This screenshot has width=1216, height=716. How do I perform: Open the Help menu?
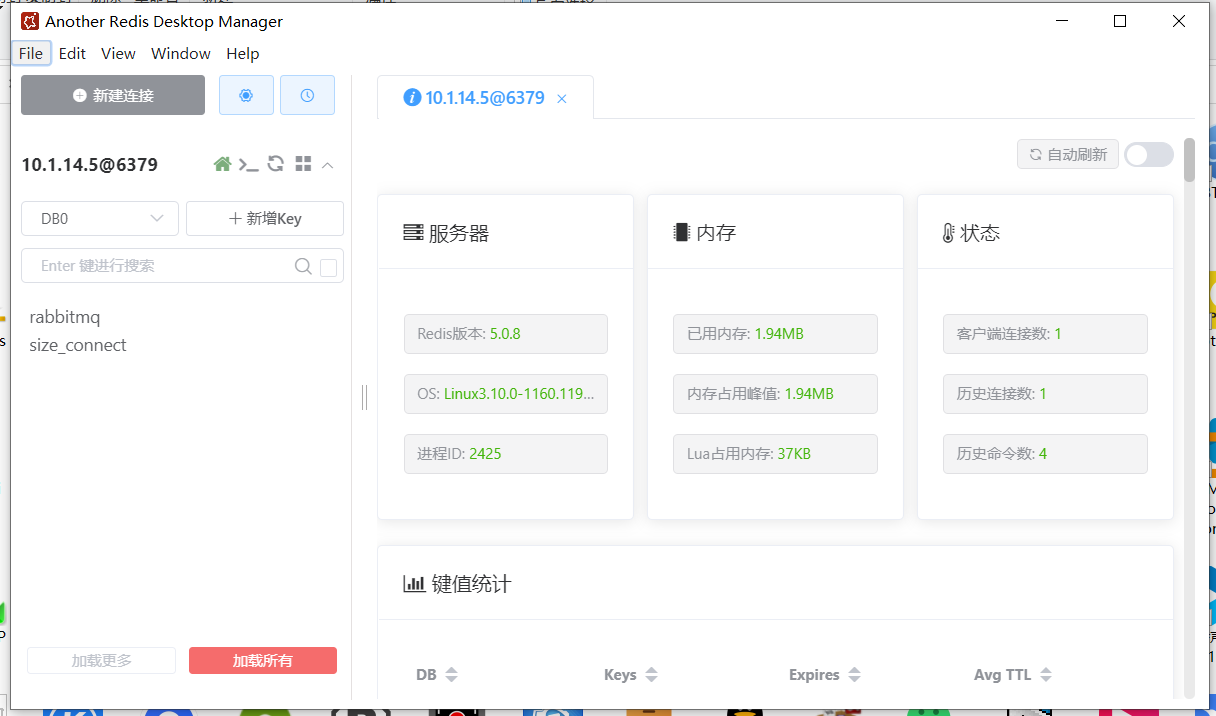click(x=242, y=53)
